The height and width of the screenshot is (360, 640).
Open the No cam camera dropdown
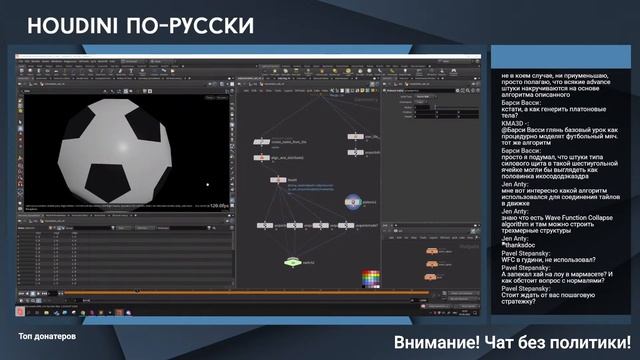222,98
